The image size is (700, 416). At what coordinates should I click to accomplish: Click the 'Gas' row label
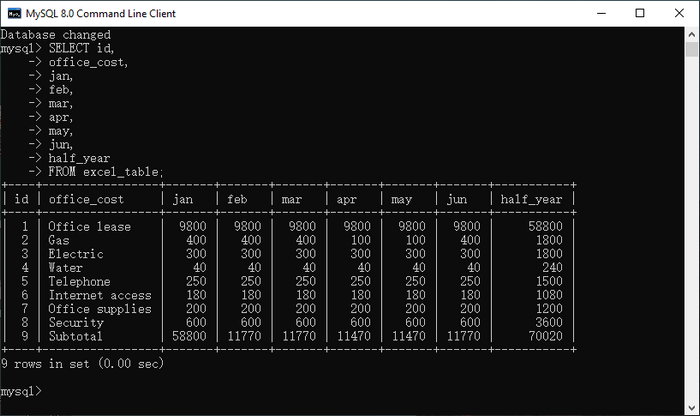pyautogui.click(x=58, y=241)
